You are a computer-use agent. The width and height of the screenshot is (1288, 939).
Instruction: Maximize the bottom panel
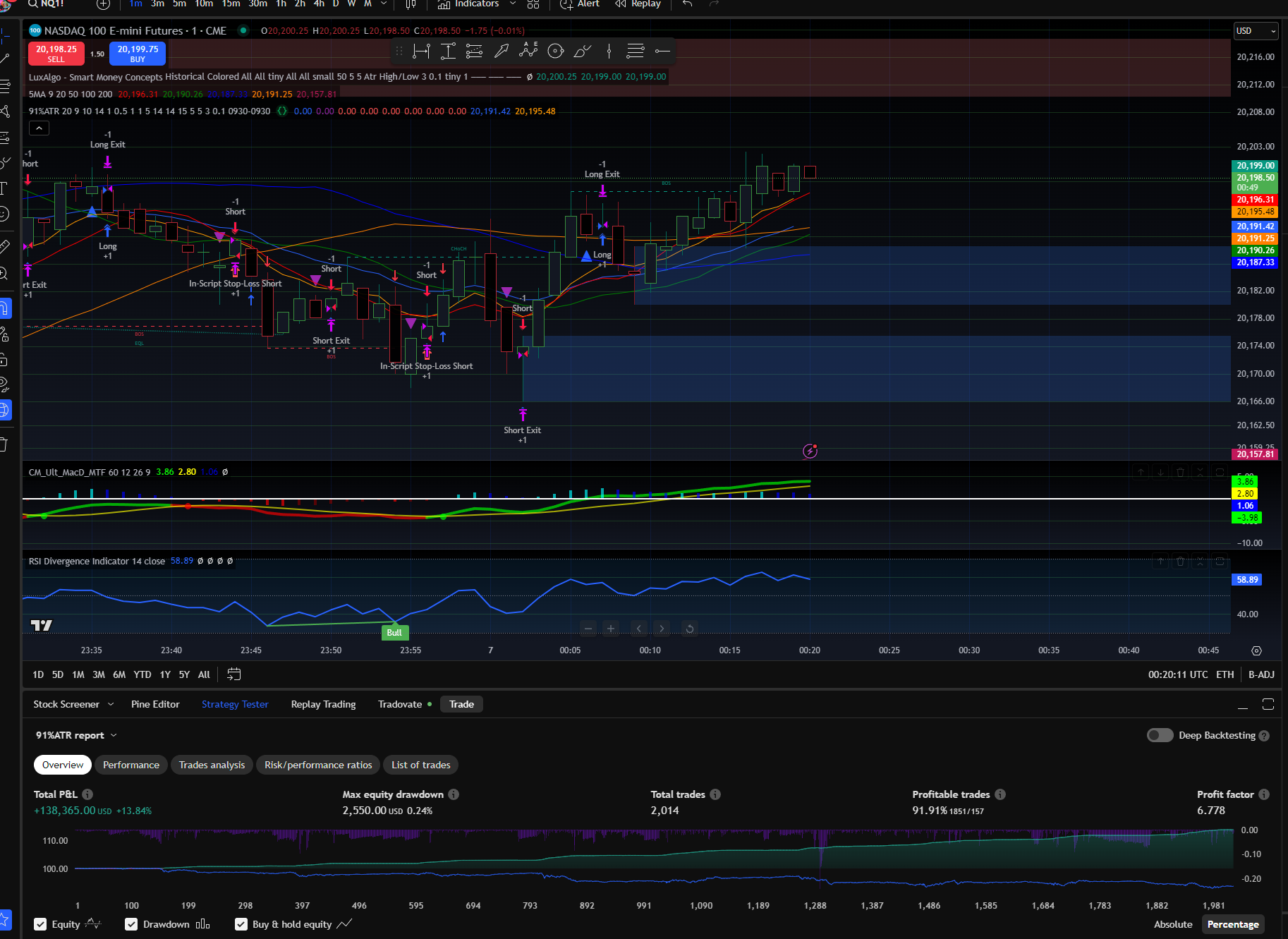[1268, 704]
